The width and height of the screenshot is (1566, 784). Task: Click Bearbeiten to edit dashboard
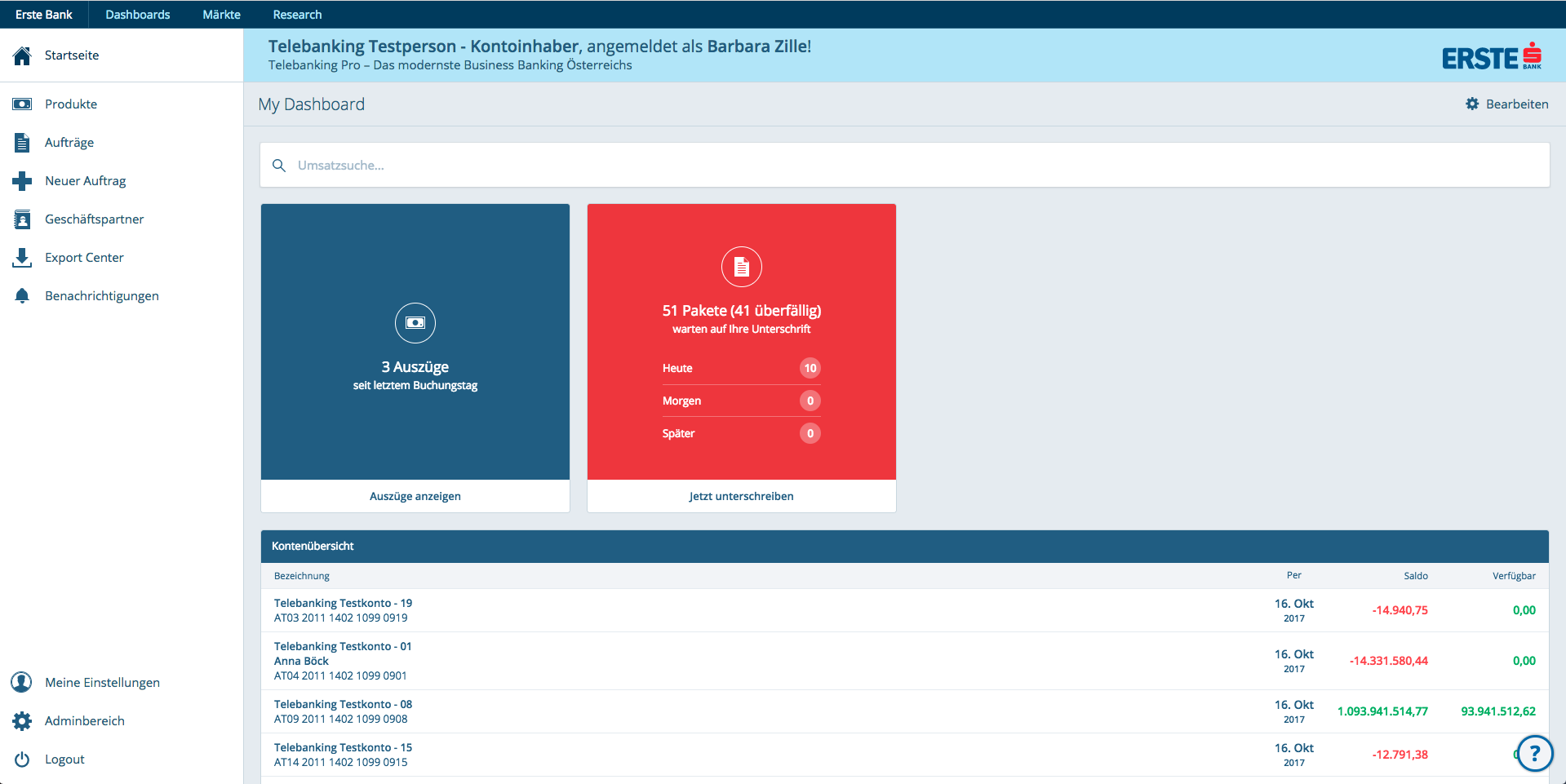pyautogui.click(x=1517, y=104)
